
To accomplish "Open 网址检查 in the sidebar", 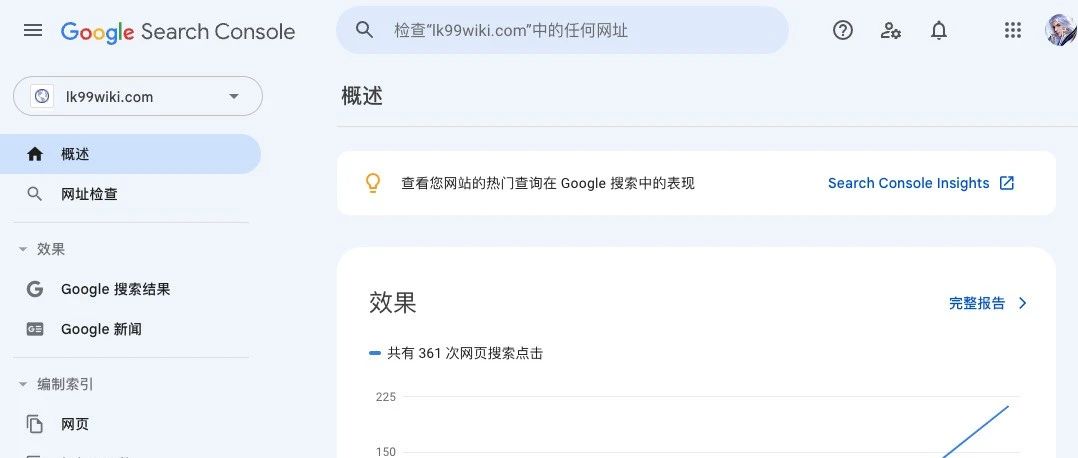I will (89, 194).
